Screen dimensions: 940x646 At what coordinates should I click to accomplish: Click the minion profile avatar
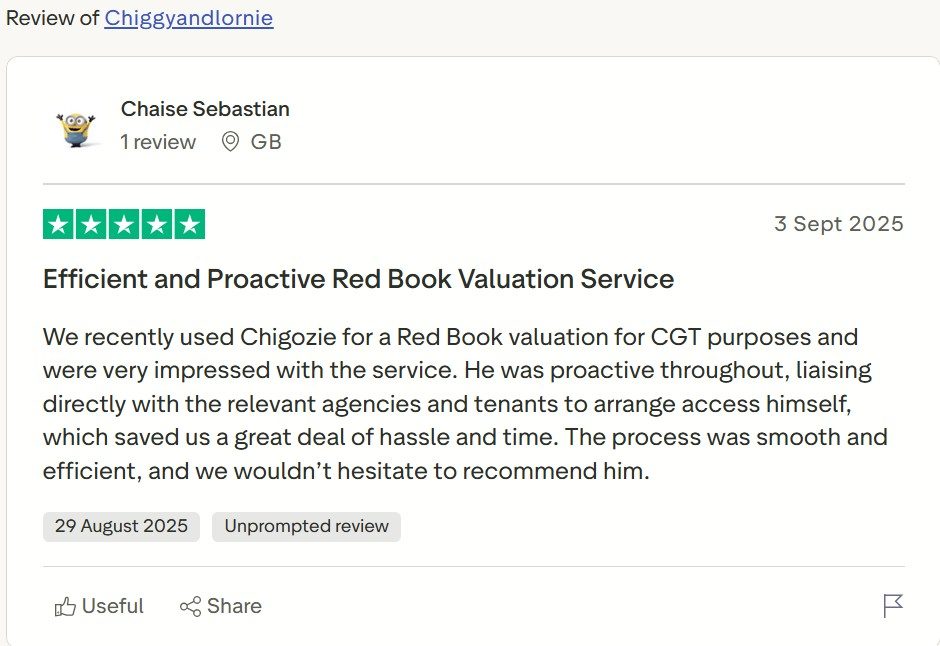[x=76, y=127]
